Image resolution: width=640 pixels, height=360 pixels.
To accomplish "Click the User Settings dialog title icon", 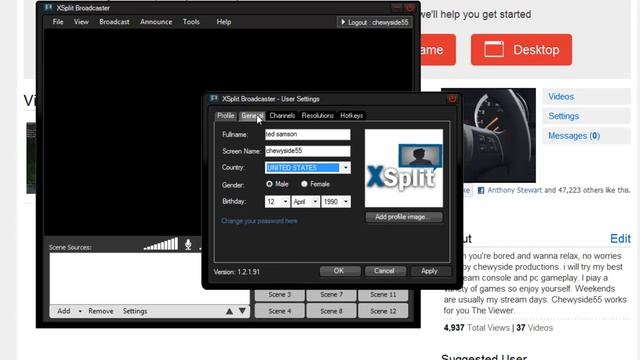I will [x=214, y=99].
